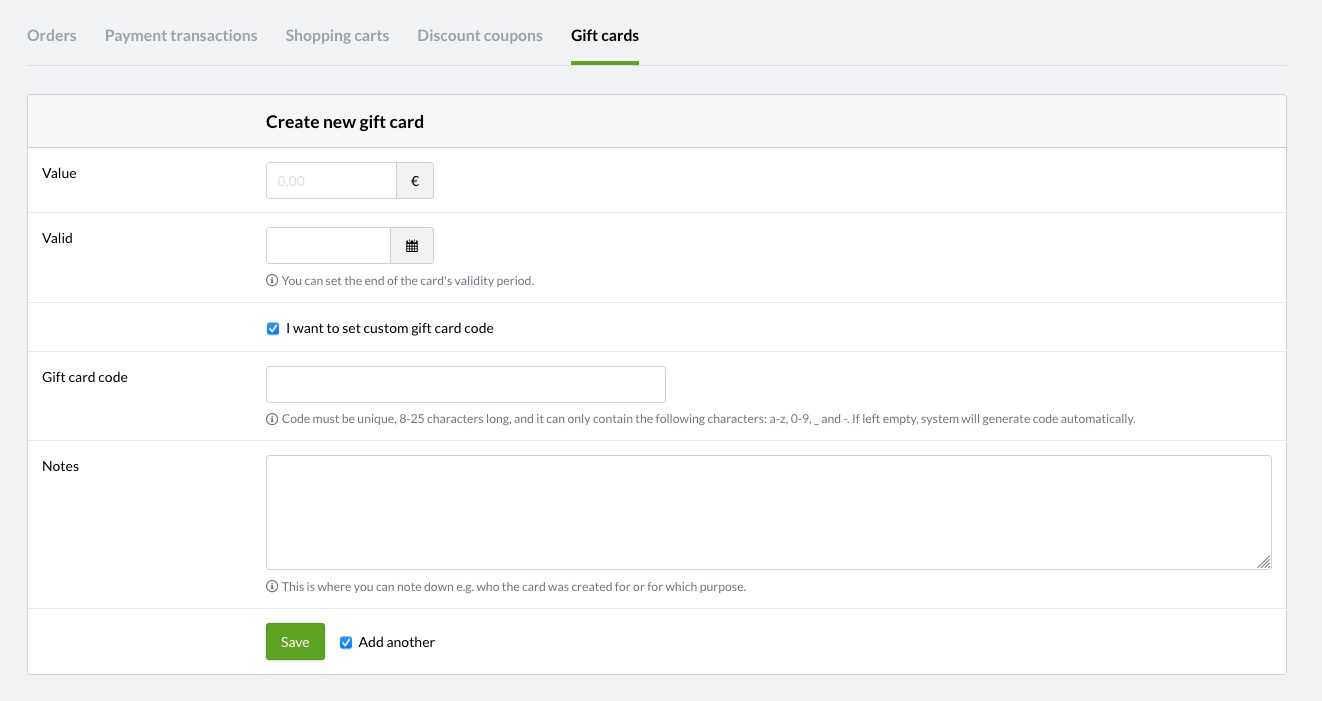Open the Payment transactions tab
Screen dimensions: 1322x701
(181, 36)
